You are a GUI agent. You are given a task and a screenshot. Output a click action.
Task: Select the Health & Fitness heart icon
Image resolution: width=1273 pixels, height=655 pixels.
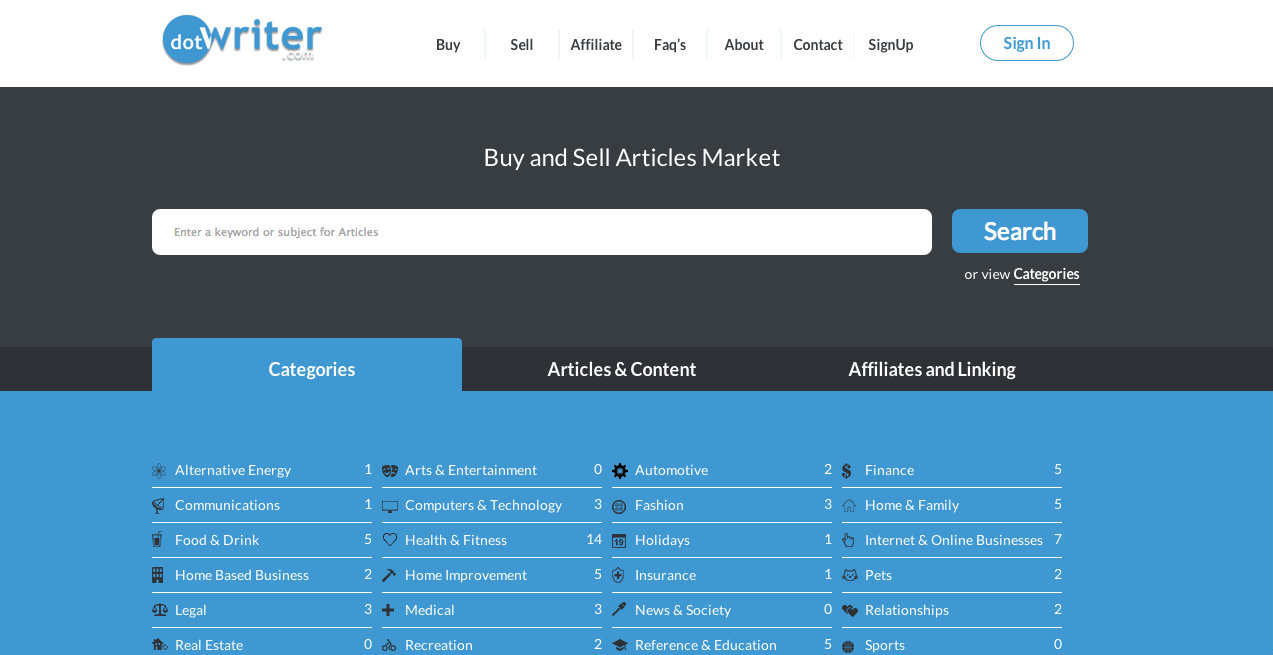pos(389,539)
